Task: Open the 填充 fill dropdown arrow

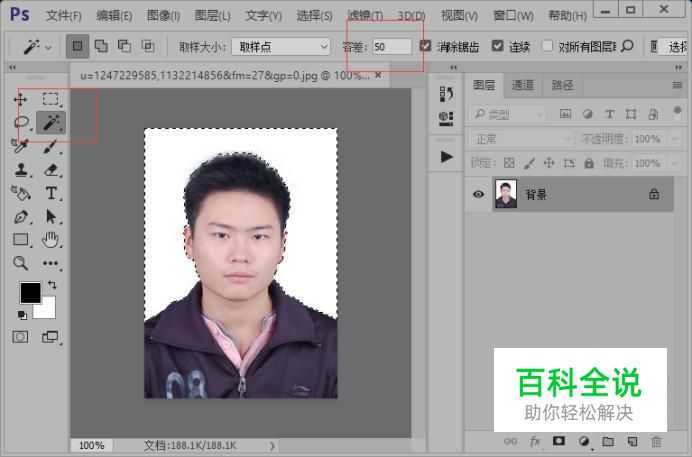Action: click(x=674, y=163)
